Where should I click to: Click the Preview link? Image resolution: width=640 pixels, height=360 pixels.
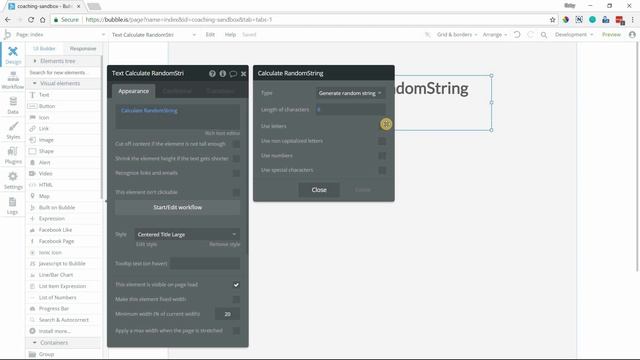(x=611, y=35)
